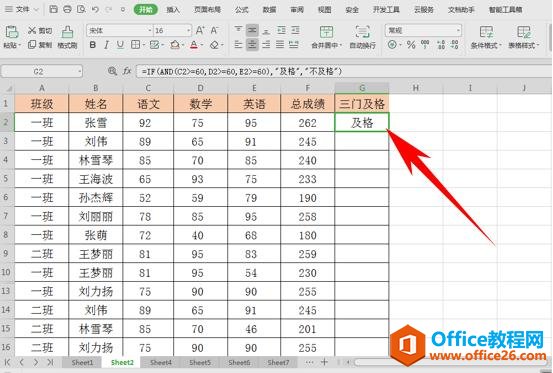Apply distributed alignment icon
This screenshot has height=373, width=553.
(x=293, y=44)
